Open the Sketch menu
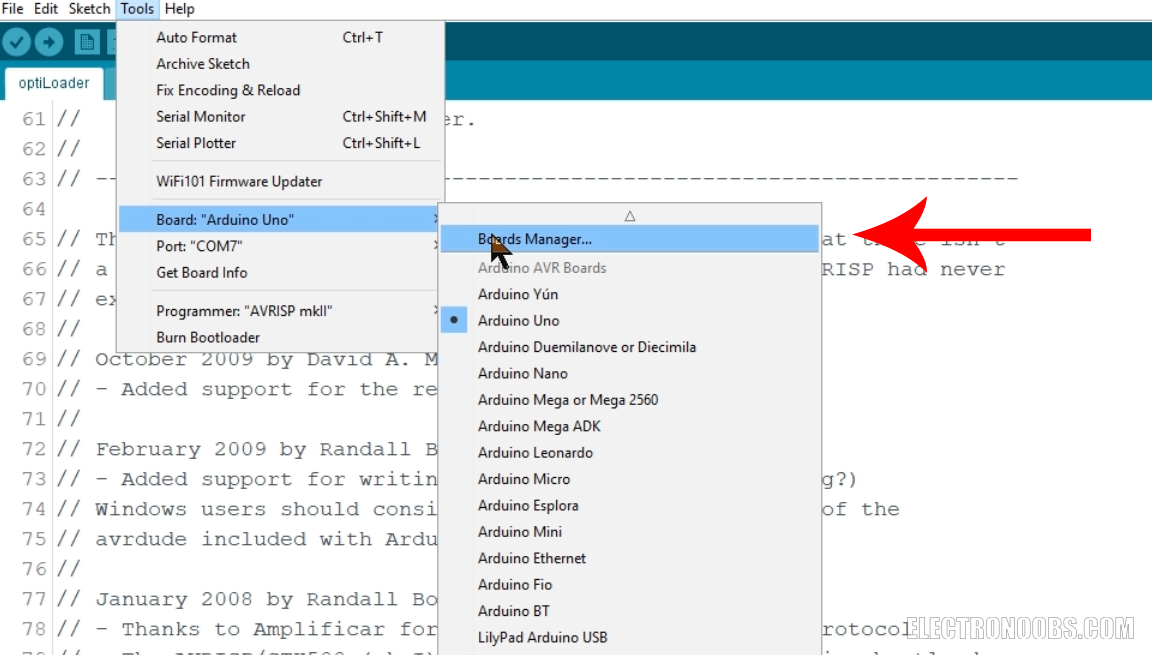This screenshot has width=1152, height=655. [x=89, y=9]
